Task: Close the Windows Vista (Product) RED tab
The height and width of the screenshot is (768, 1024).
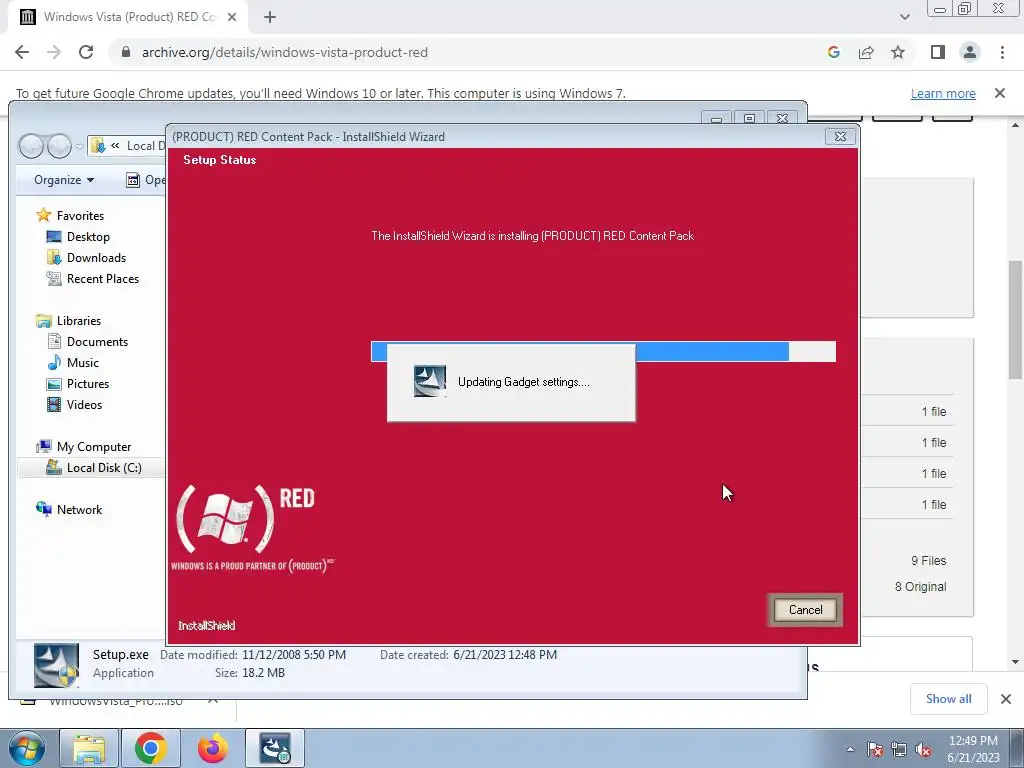Action: click(x=232, y=17)
